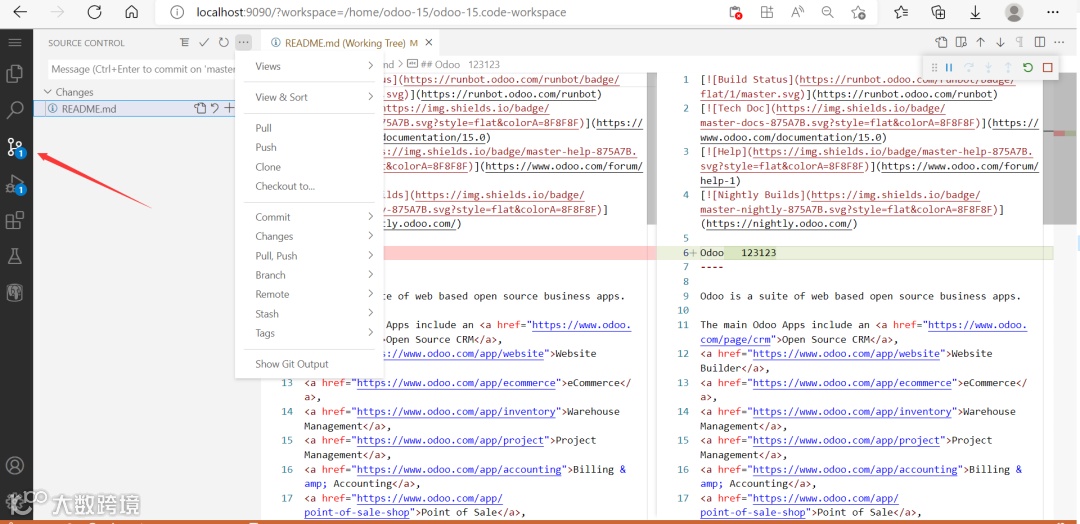Expand Stash submenu

[309, 313]
